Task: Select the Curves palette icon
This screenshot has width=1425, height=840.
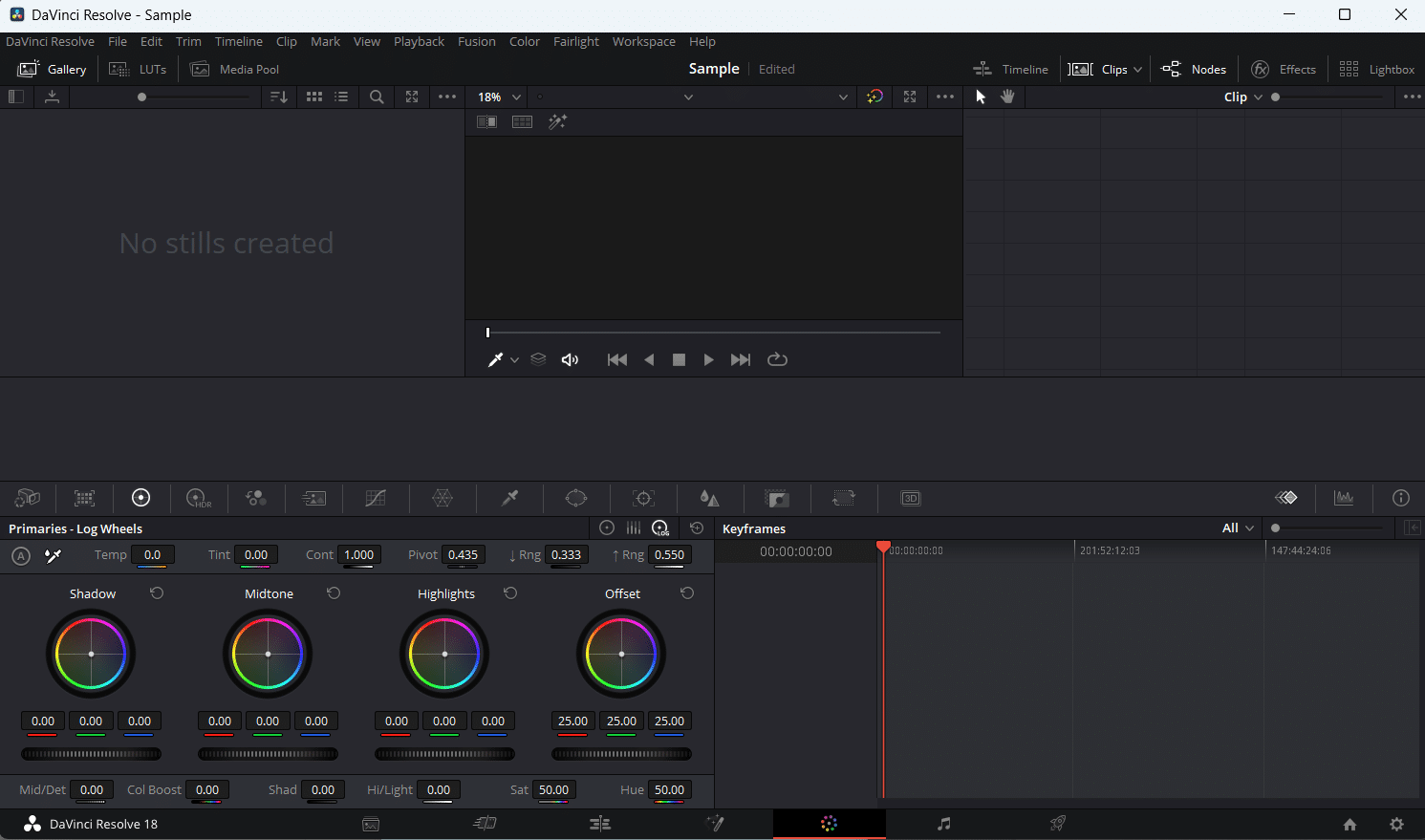Action: (x=376, y=498)
